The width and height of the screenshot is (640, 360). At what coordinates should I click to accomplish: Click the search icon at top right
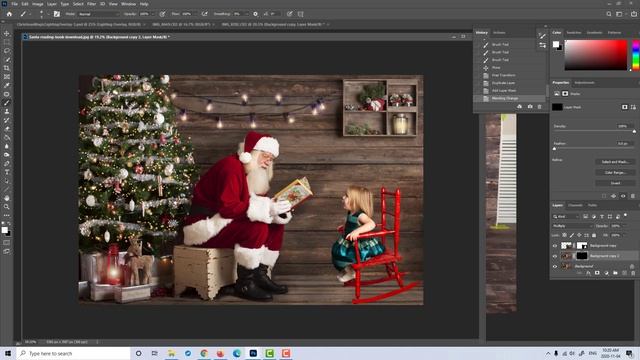(609, 14)
